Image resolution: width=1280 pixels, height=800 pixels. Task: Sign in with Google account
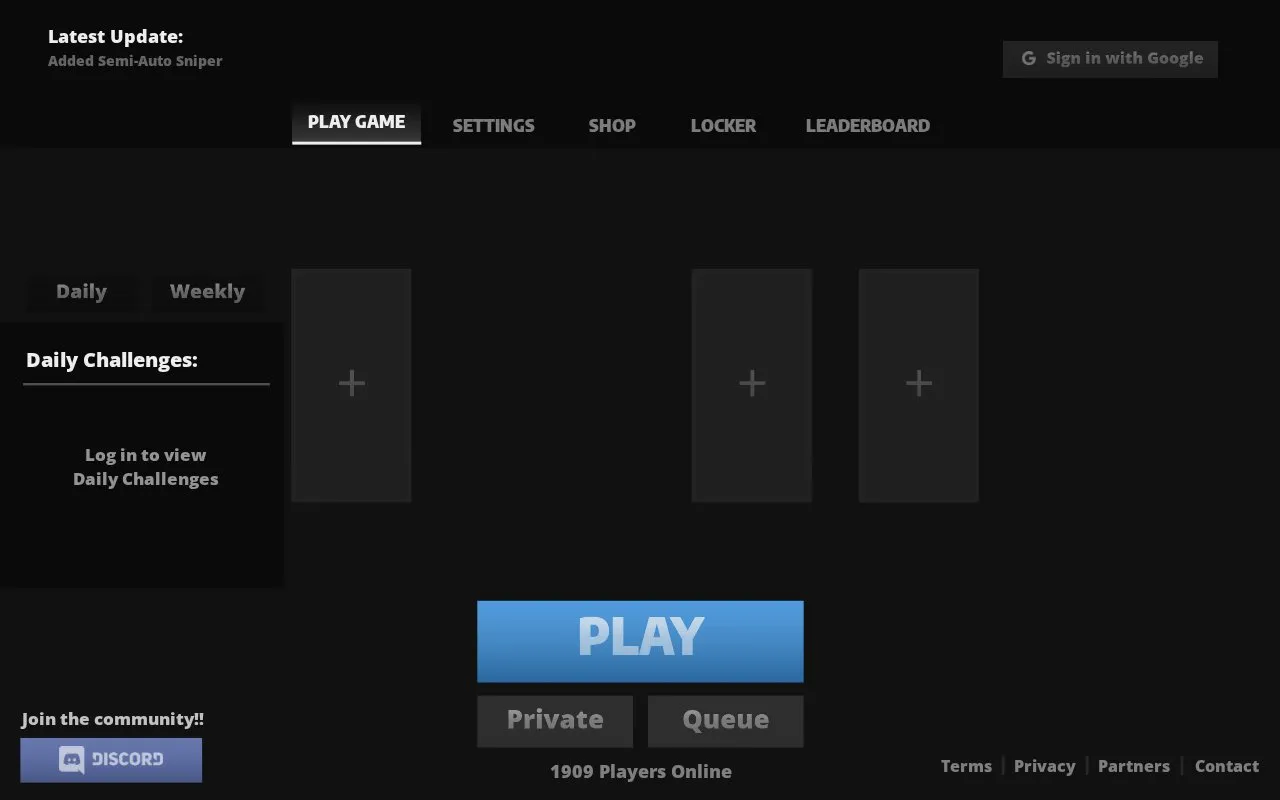(x=1110, y=59)
